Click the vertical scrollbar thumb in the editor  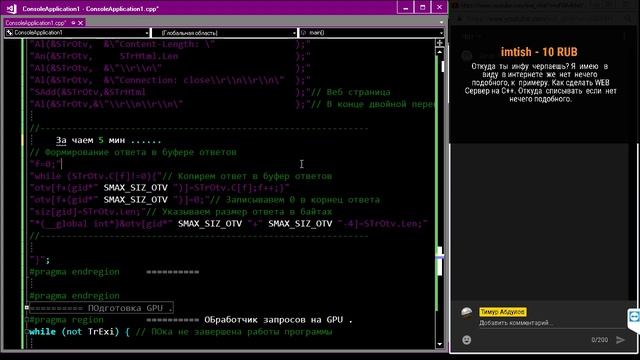click(440, 260)
